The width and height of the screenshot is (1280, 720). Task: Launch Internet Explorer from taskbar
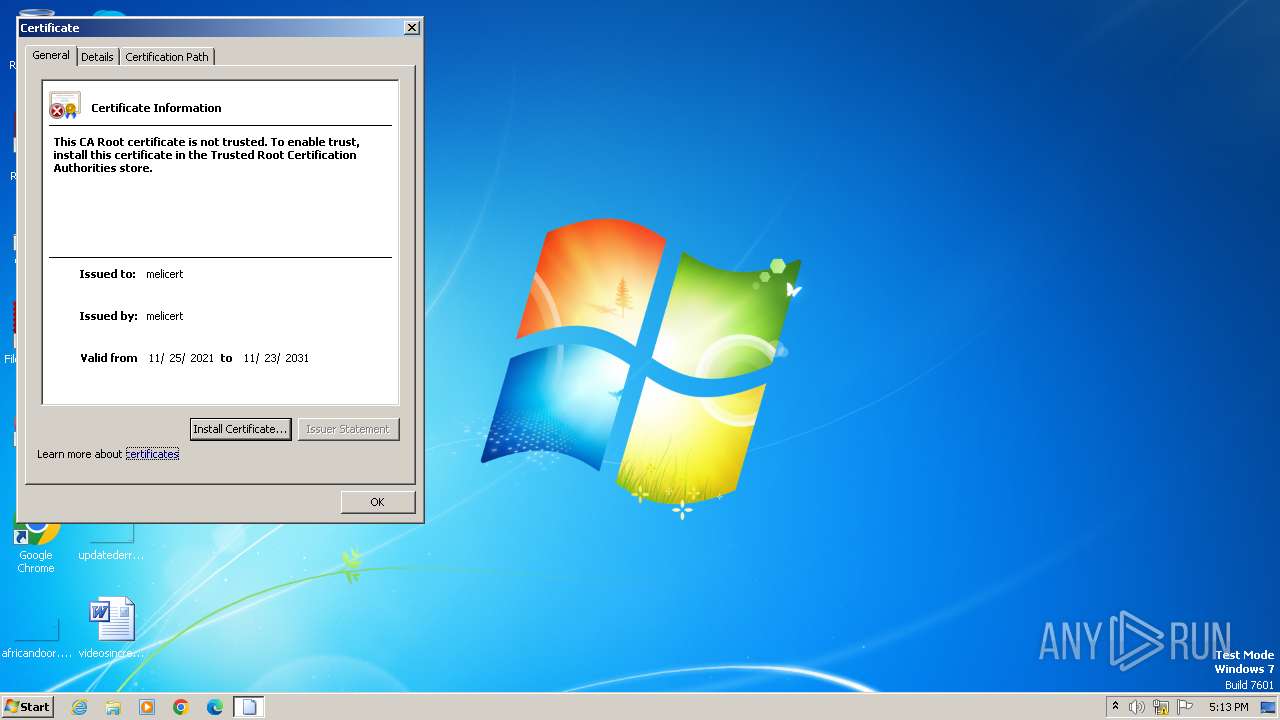point(79,707)
